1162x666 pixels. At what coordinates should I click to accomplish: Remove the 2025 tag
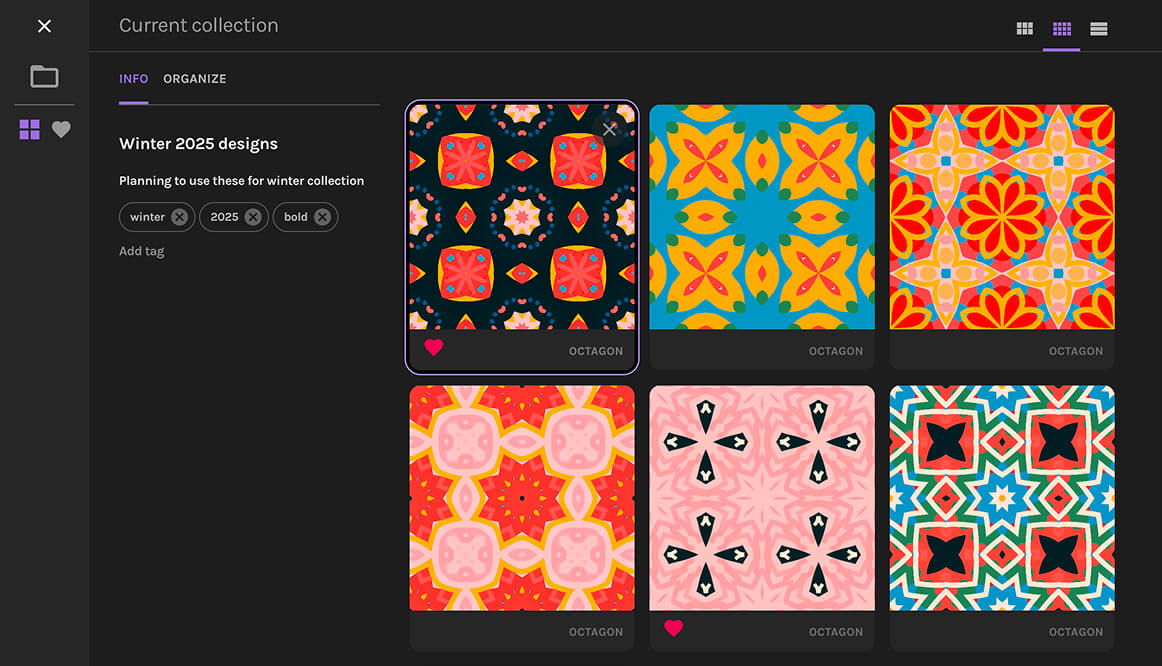click(255, 217)
